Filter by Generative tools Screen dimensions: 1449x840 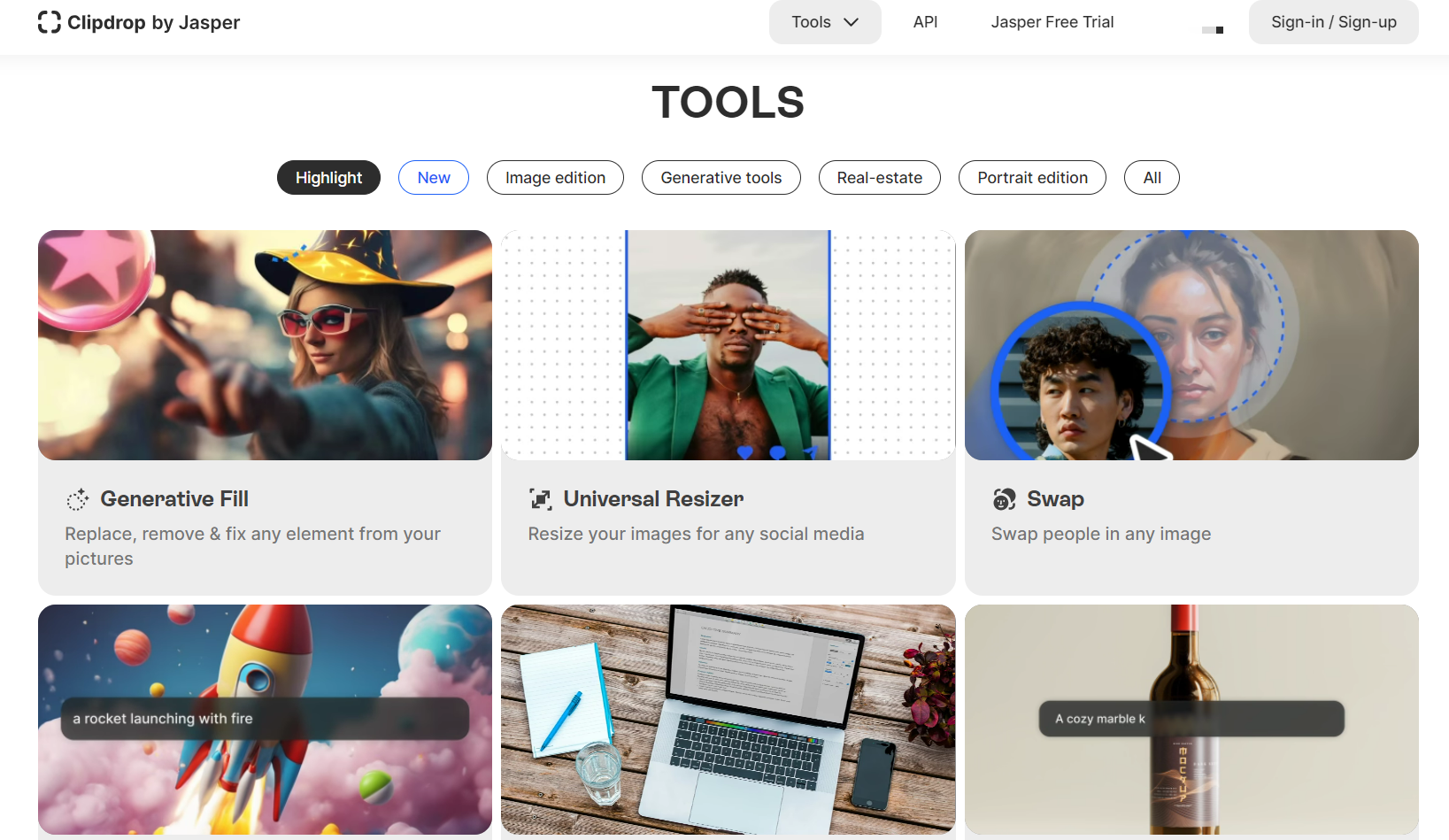(x=721, y=177)
